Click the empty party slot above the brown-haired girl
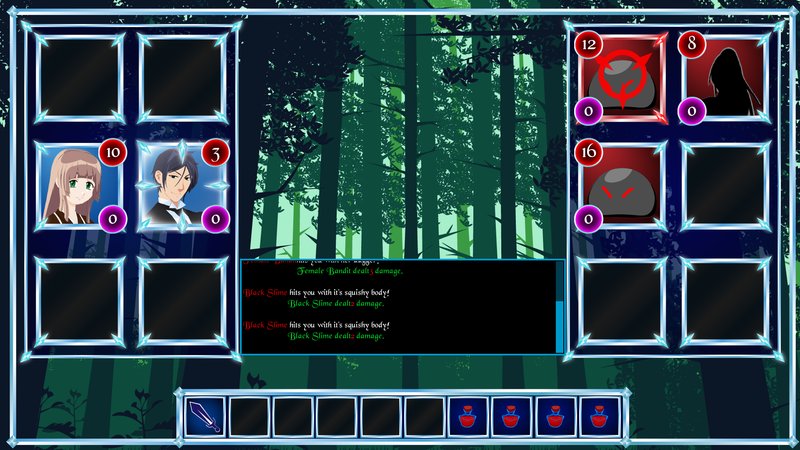800x450 pixels. click(x=79, y=78)
